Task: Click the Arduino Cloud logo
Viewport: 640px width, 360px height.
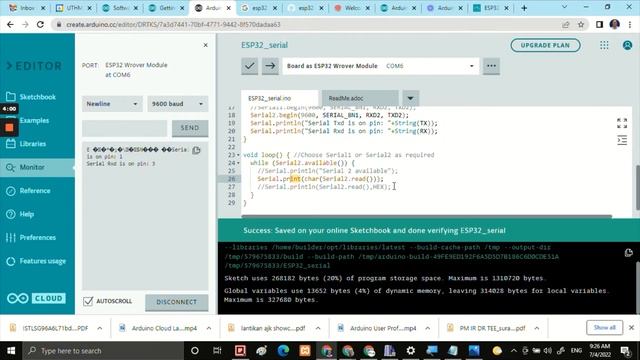Action: click(x=36, y=298)
